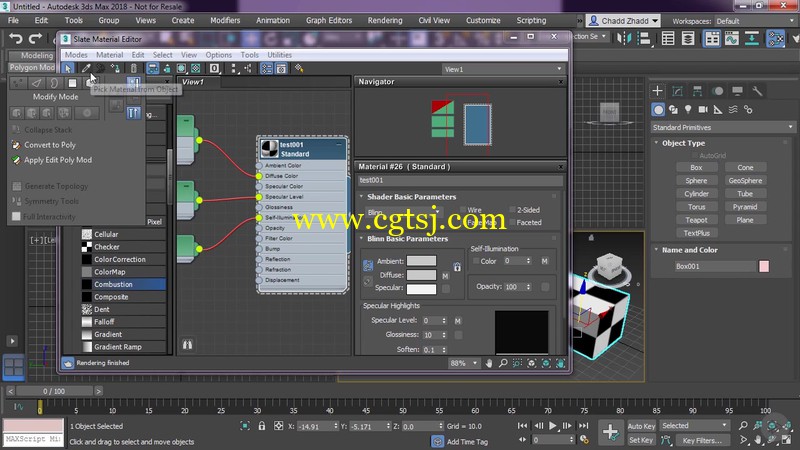
Task: Open the Modes menu in Slate editor
Action: 76,55
